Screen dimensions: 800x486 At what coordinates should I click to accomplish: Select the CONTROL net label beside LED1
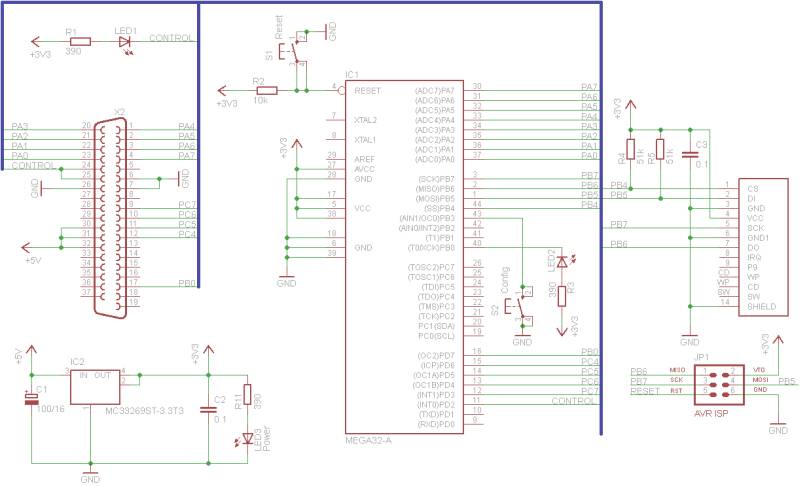coord(171,38)
